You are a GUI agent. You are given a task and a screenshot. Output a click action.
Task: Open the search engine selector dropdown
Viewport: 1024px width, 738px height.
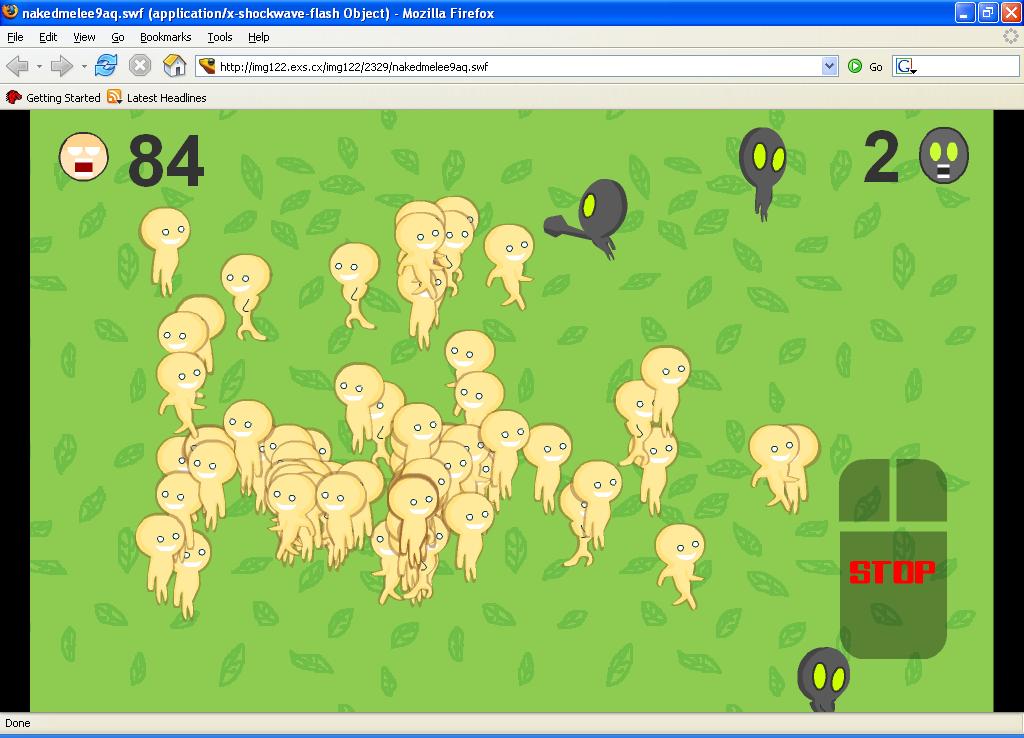click(907, 67)
